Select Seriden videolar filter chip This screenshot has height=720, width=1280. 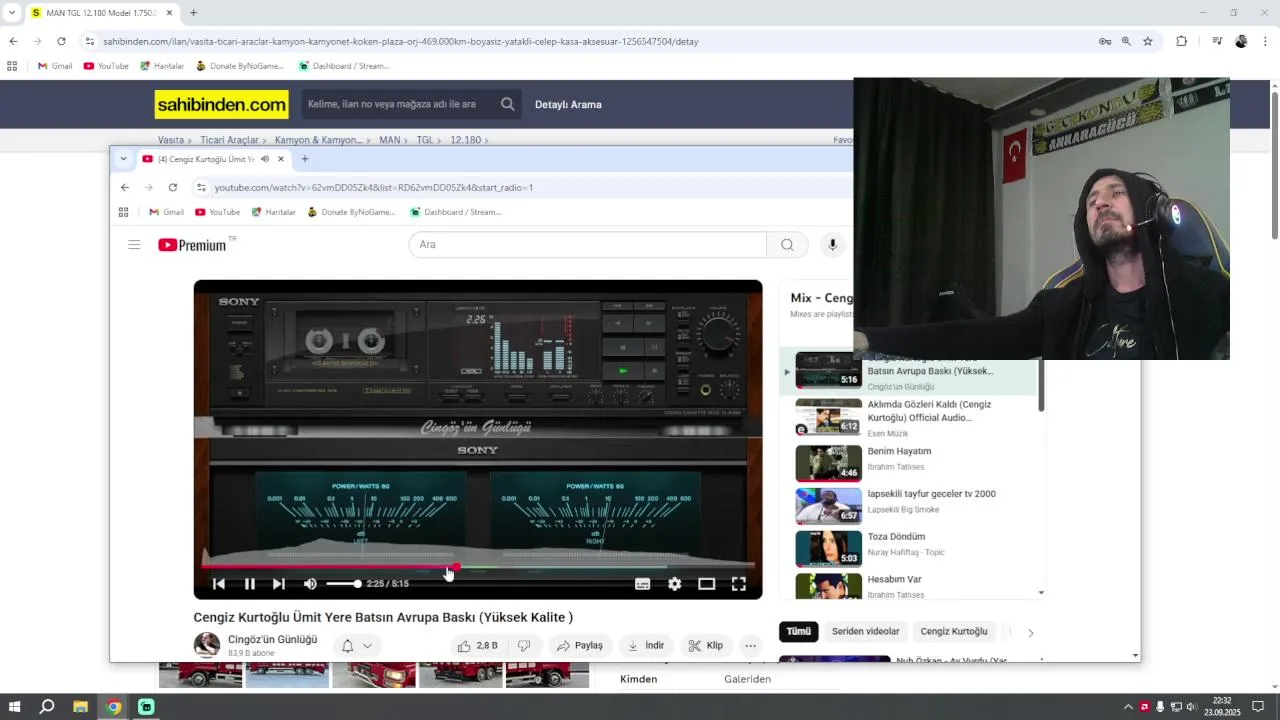click(x=866, y=631)
